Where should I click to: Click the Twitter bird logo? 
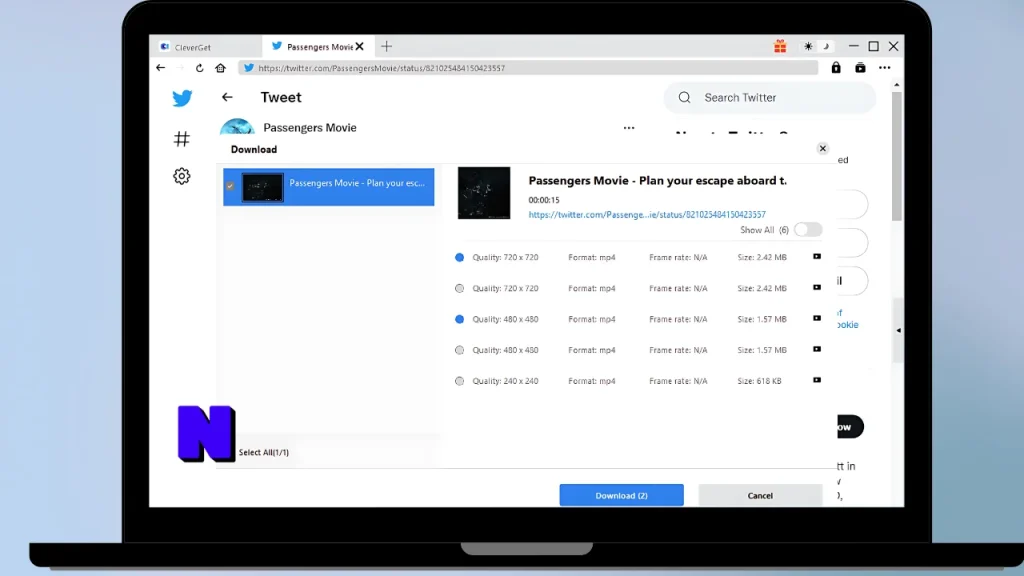[182, 98]
